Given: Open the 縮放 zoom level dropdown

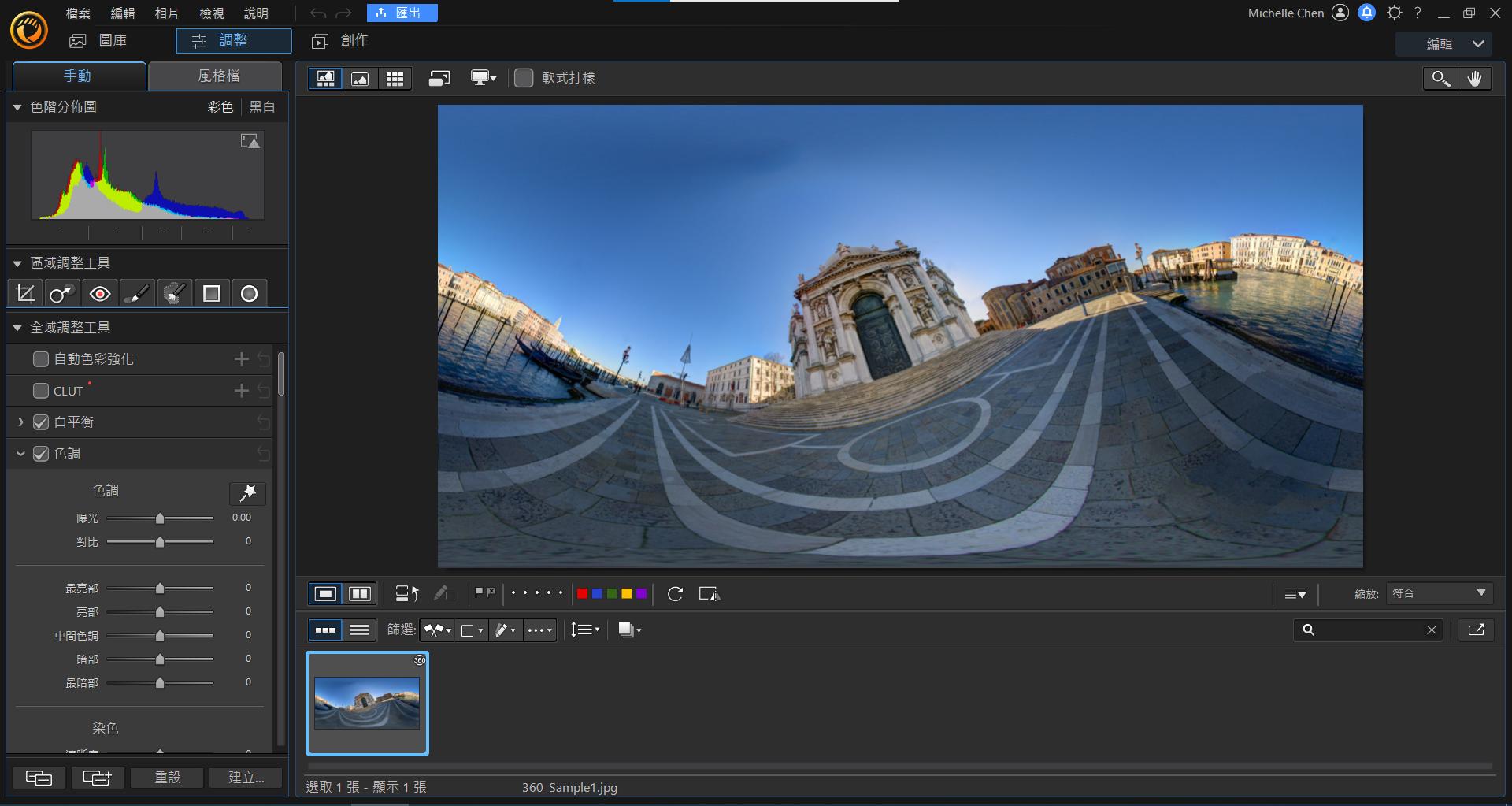Looking at the screenshot, I should click(x=1438, y=593).
